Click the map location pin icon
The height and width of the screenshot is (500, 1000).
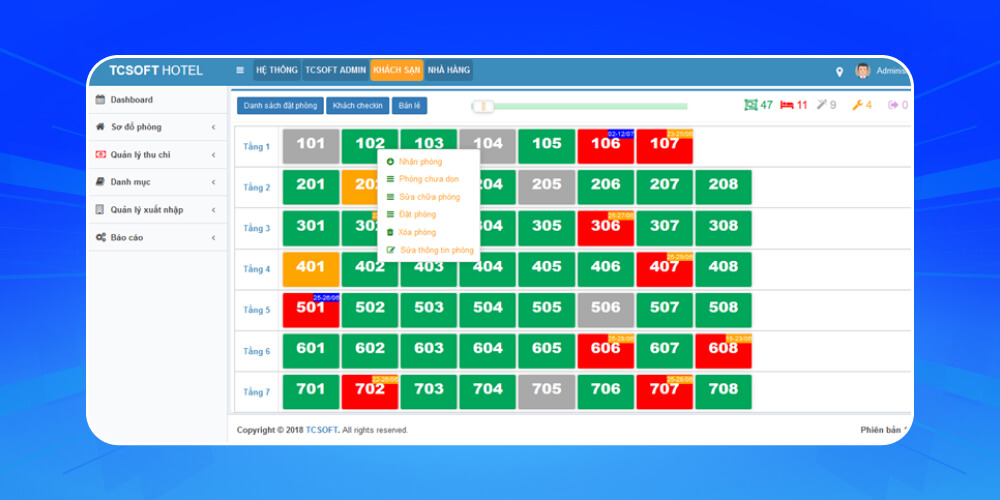839,71
